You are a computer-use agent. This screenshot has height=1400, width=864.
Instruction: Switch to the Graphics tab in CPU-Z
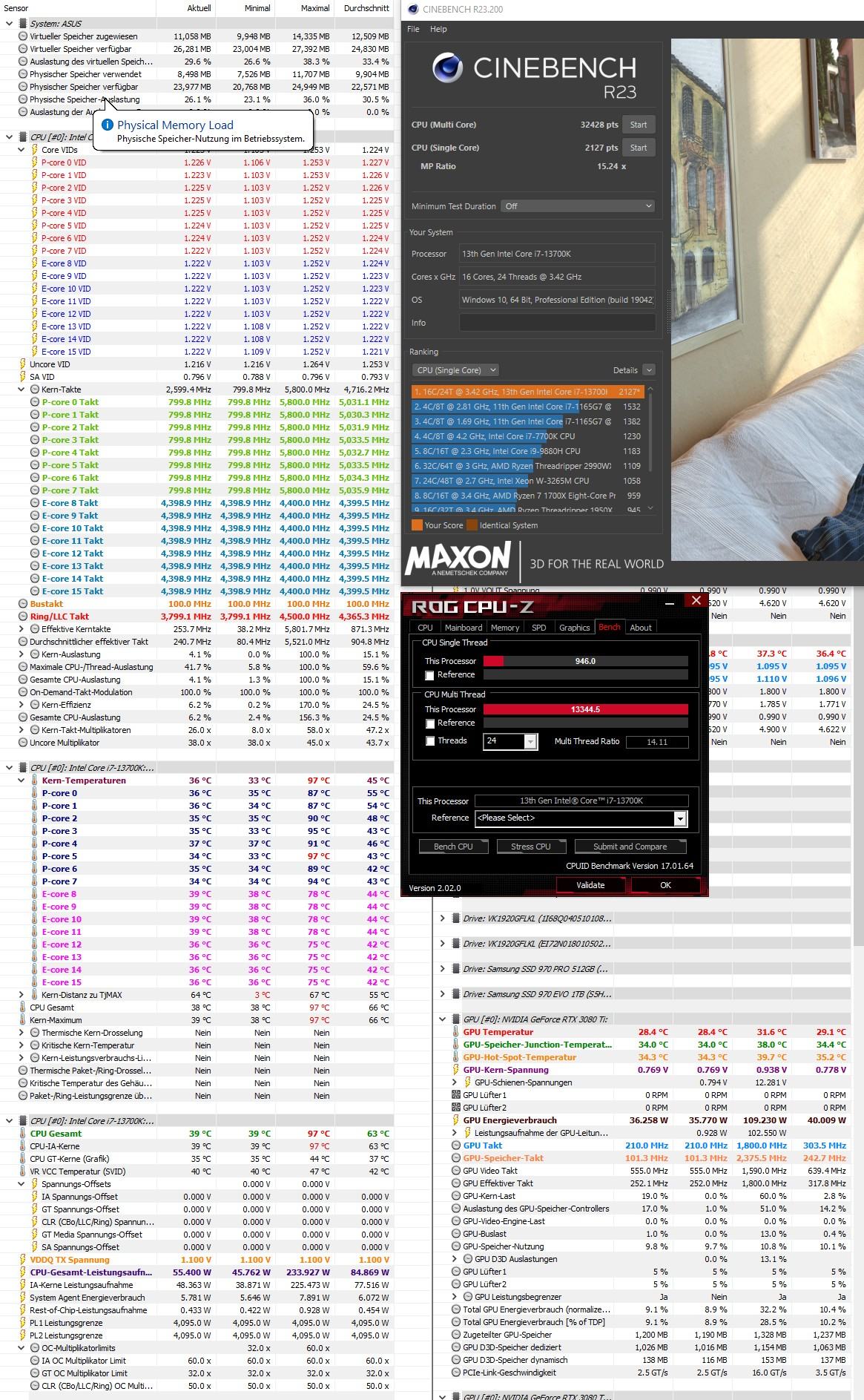(x=574, y=628)
